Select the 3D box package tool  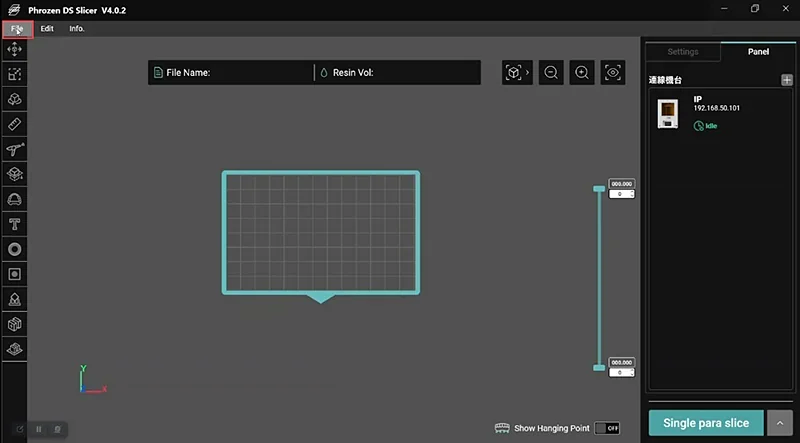14,325
